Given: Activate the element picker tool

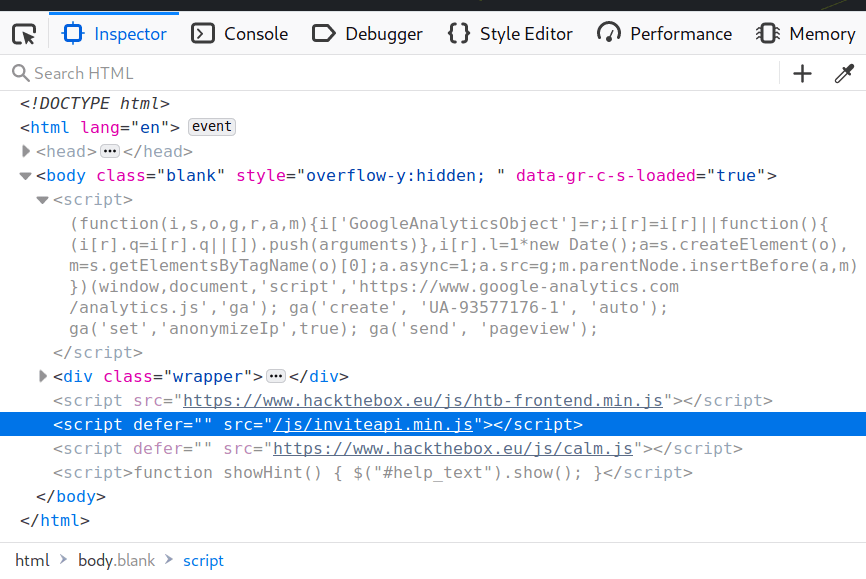Looking at the screenshot, I should click(x=24, y=34).
